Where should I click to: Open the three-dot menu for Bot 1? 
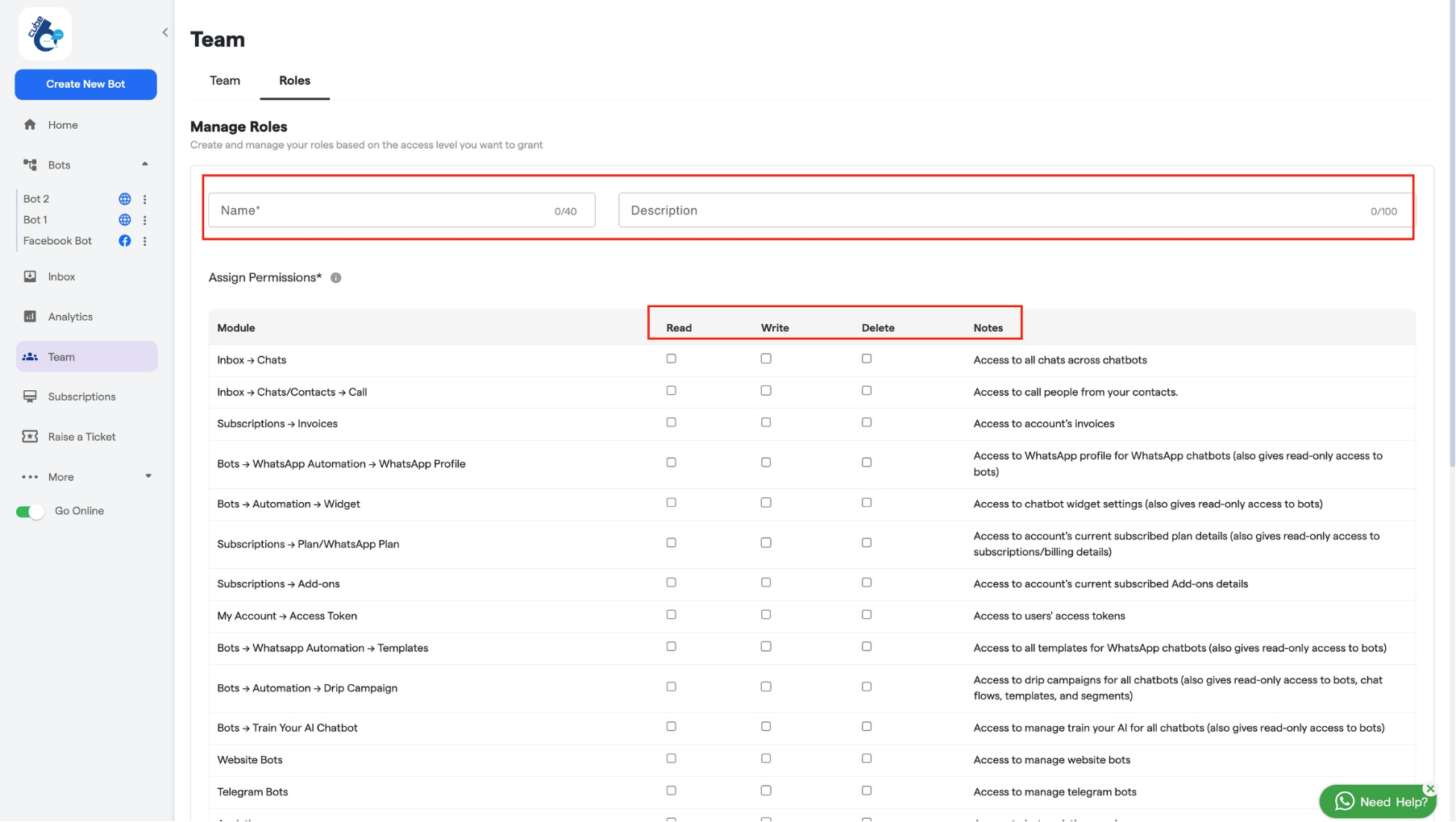pyautogui.click(x=145, y=220)
